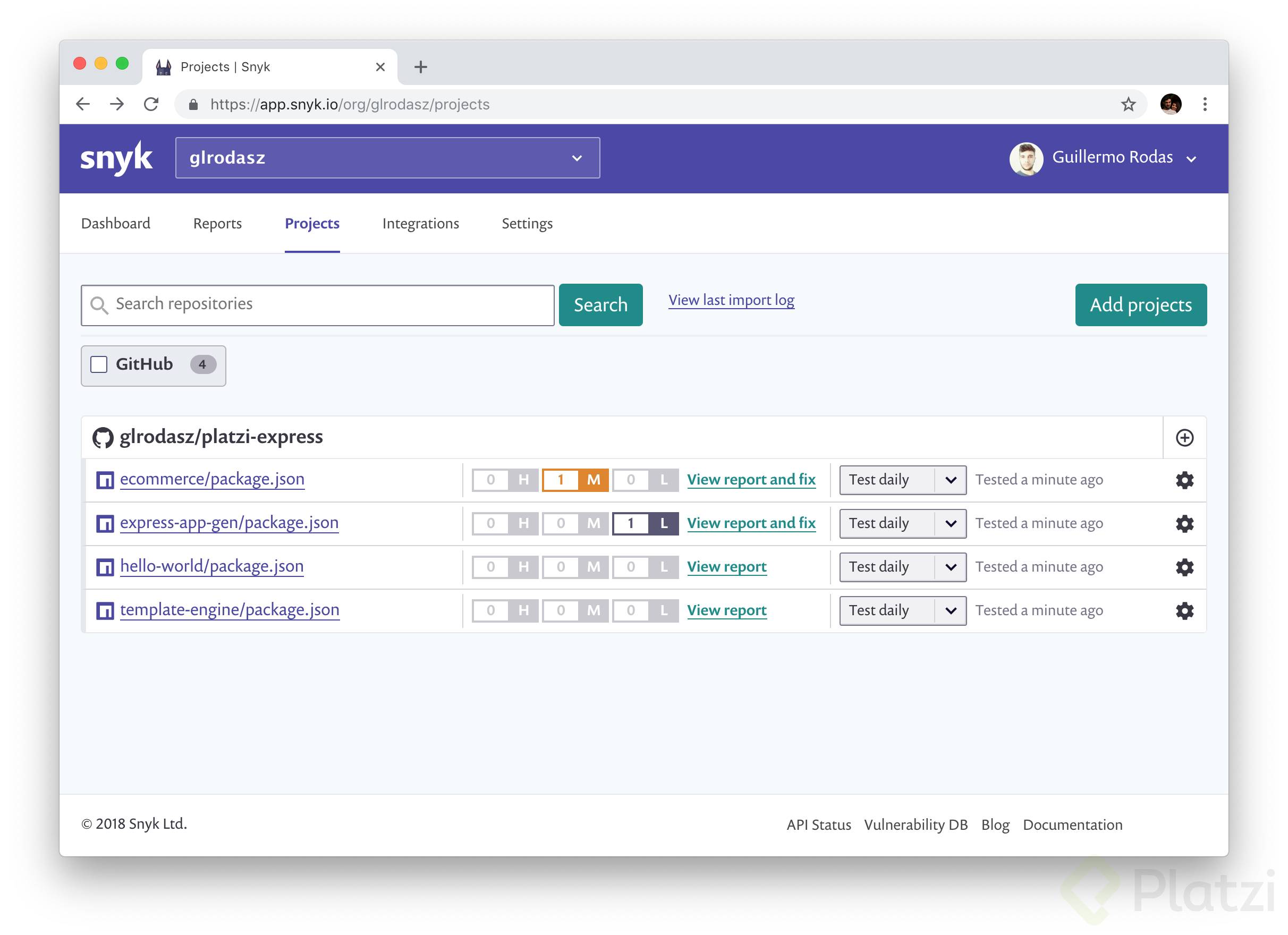Image resolution: width=1288 pixels, height=935 pixels.
Task: Click the npm icon beside ecommerce/package.json
Action: click(105, 480)
